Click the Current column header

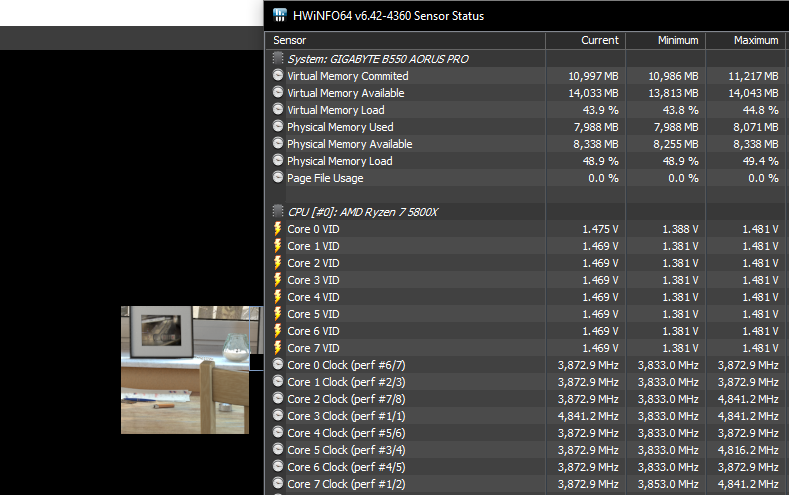[x=586, y=40]
